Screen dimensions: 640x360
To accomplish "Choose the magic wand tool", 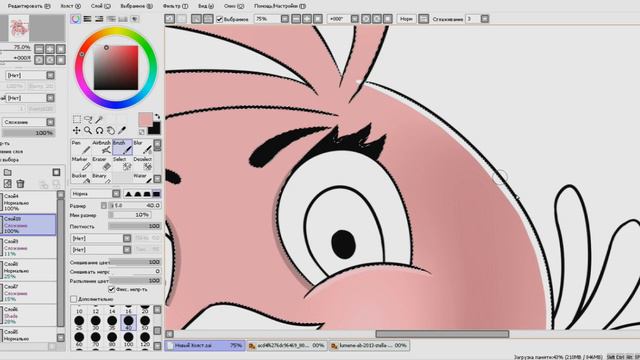I will tap(99, 119).
